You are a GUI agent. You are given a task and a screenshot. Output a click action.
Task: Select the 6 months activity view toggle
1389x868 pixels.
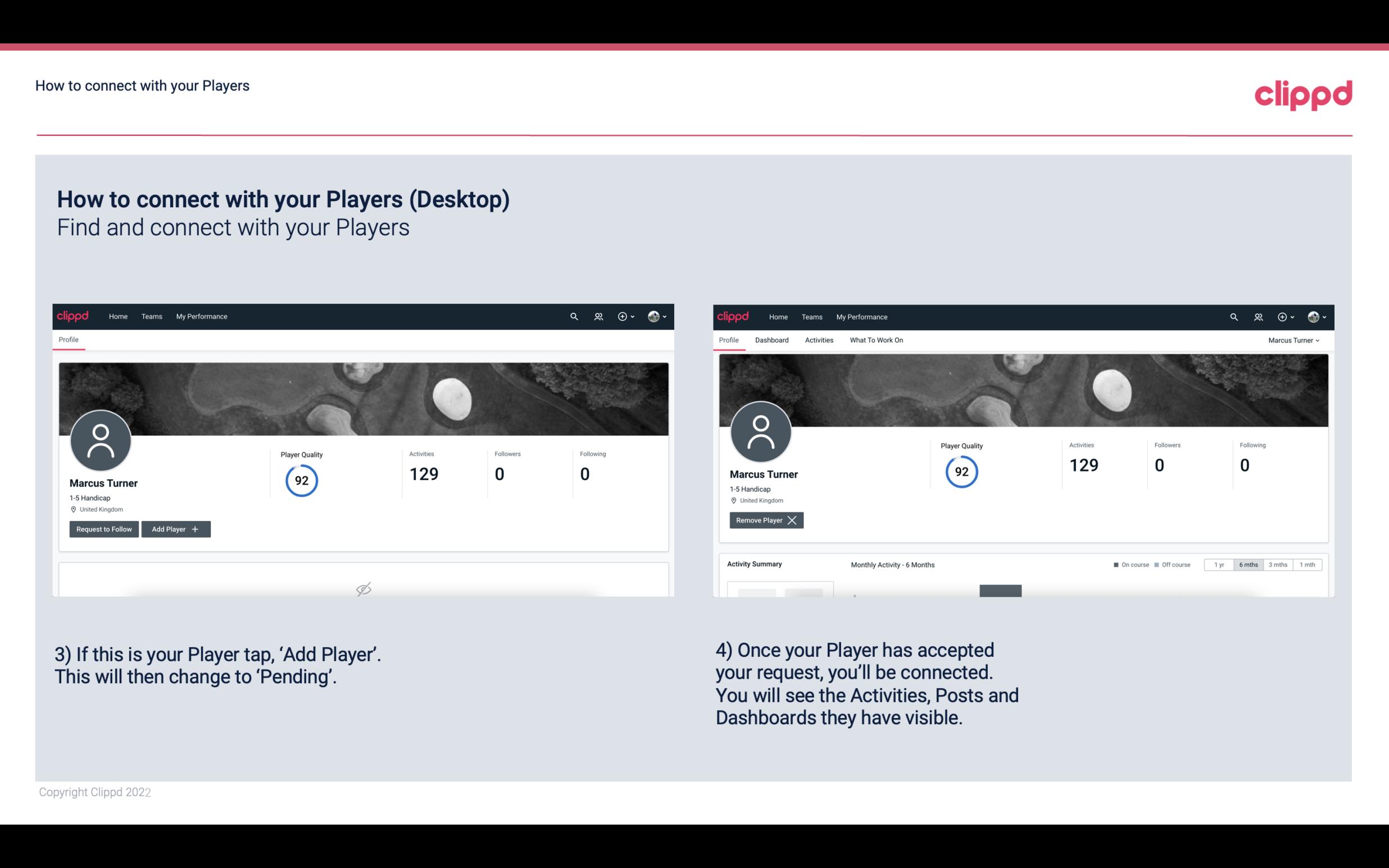[1249, 564]
